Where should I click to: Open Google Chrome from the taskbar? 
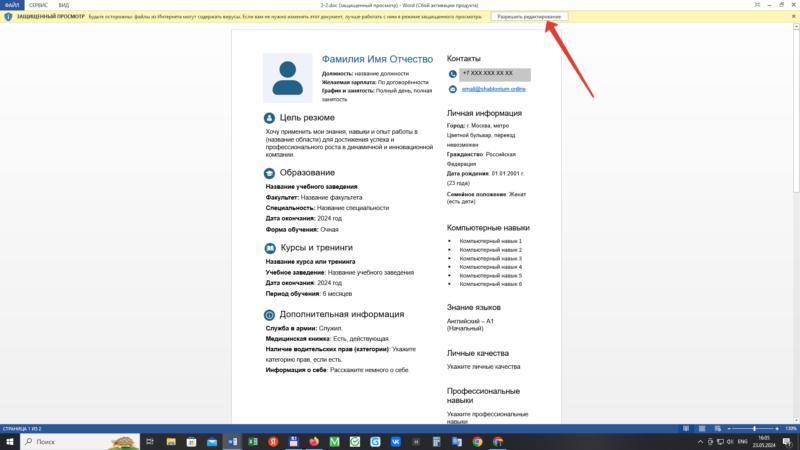[477, 442]
